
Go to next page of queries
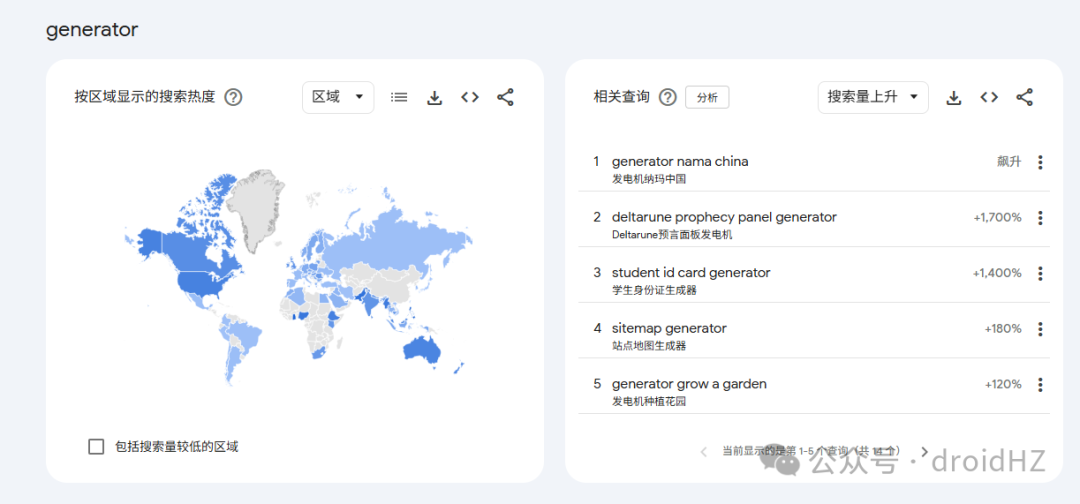point(924,452)
